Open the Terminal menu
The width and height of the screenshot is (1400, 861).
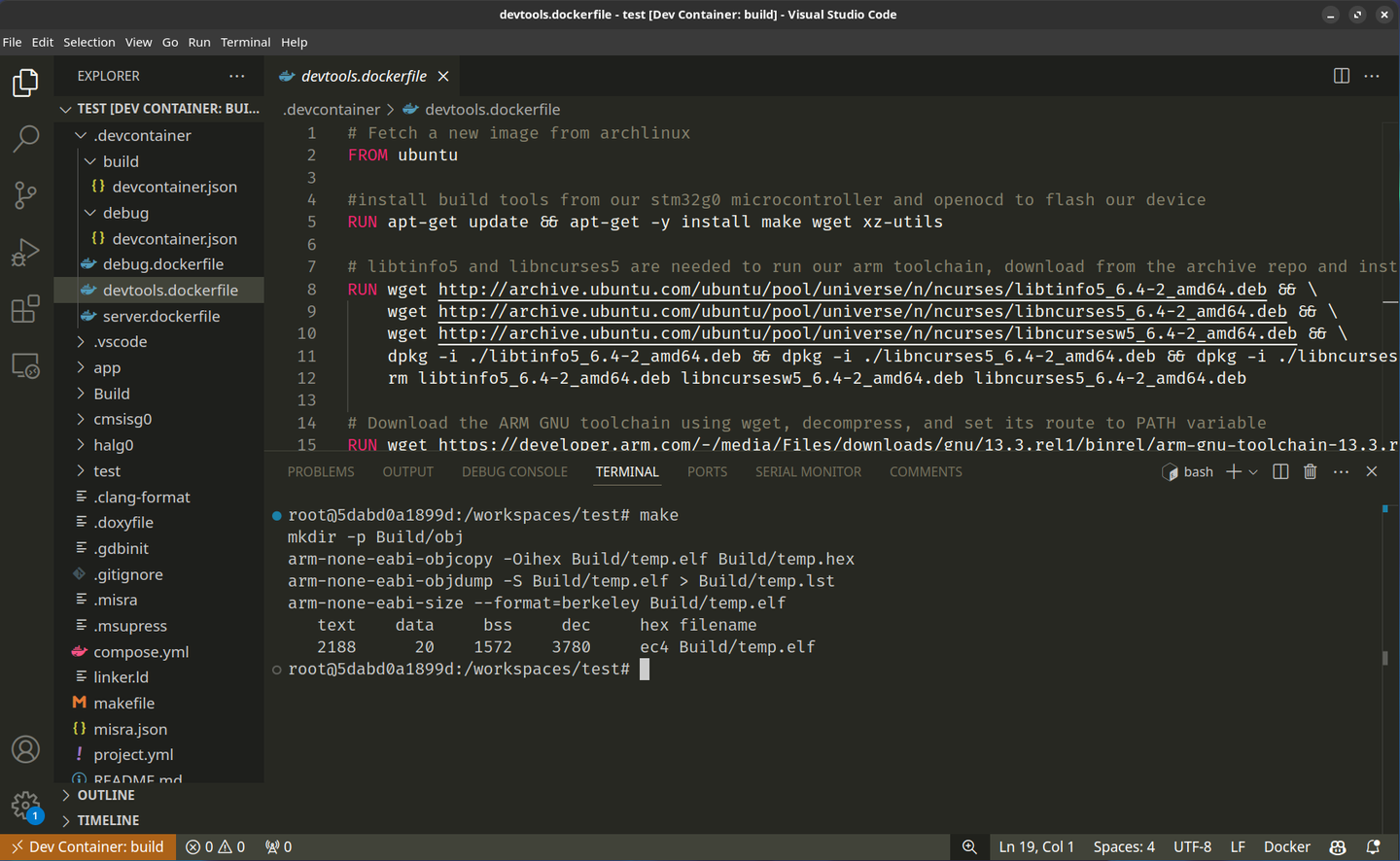pos(245,42)
